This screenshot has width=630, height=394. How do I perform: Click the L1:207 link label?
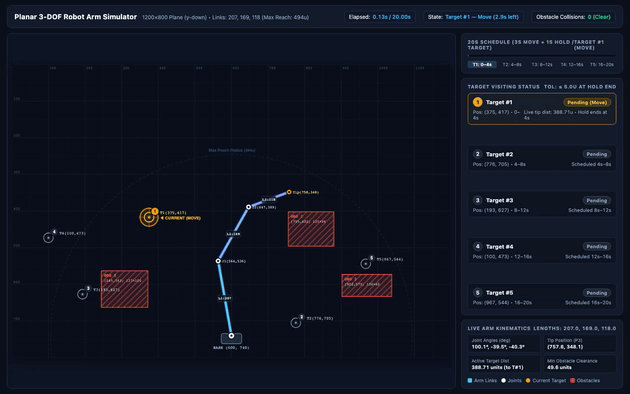pos(225,298)
